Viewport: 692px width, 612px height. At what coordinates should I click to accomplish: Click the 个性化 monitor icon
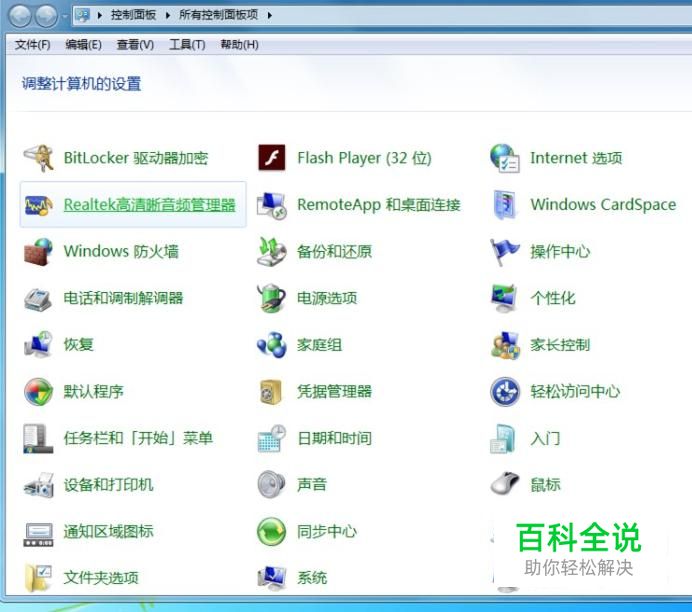coord(504,298)
